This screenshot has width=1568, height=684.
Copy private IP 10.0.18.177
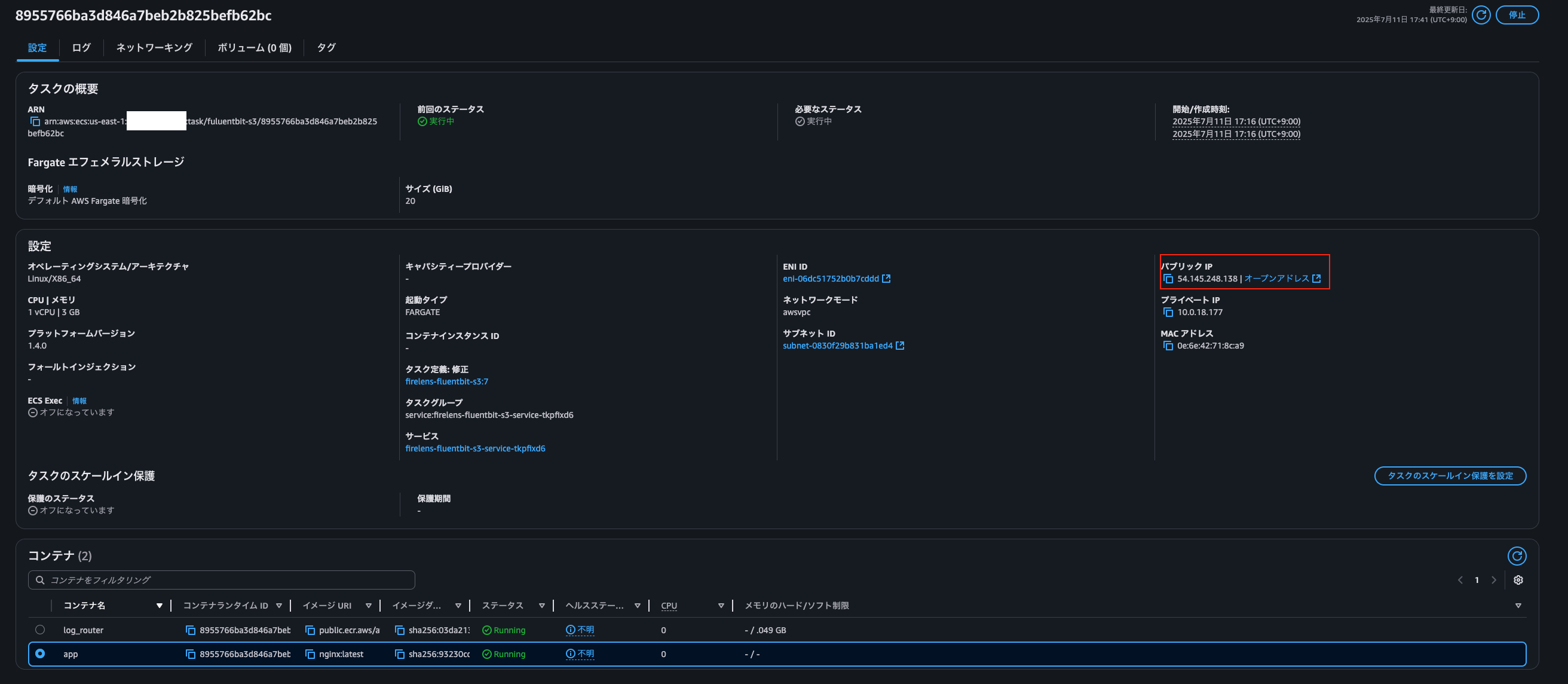[x=1168, y=312]
